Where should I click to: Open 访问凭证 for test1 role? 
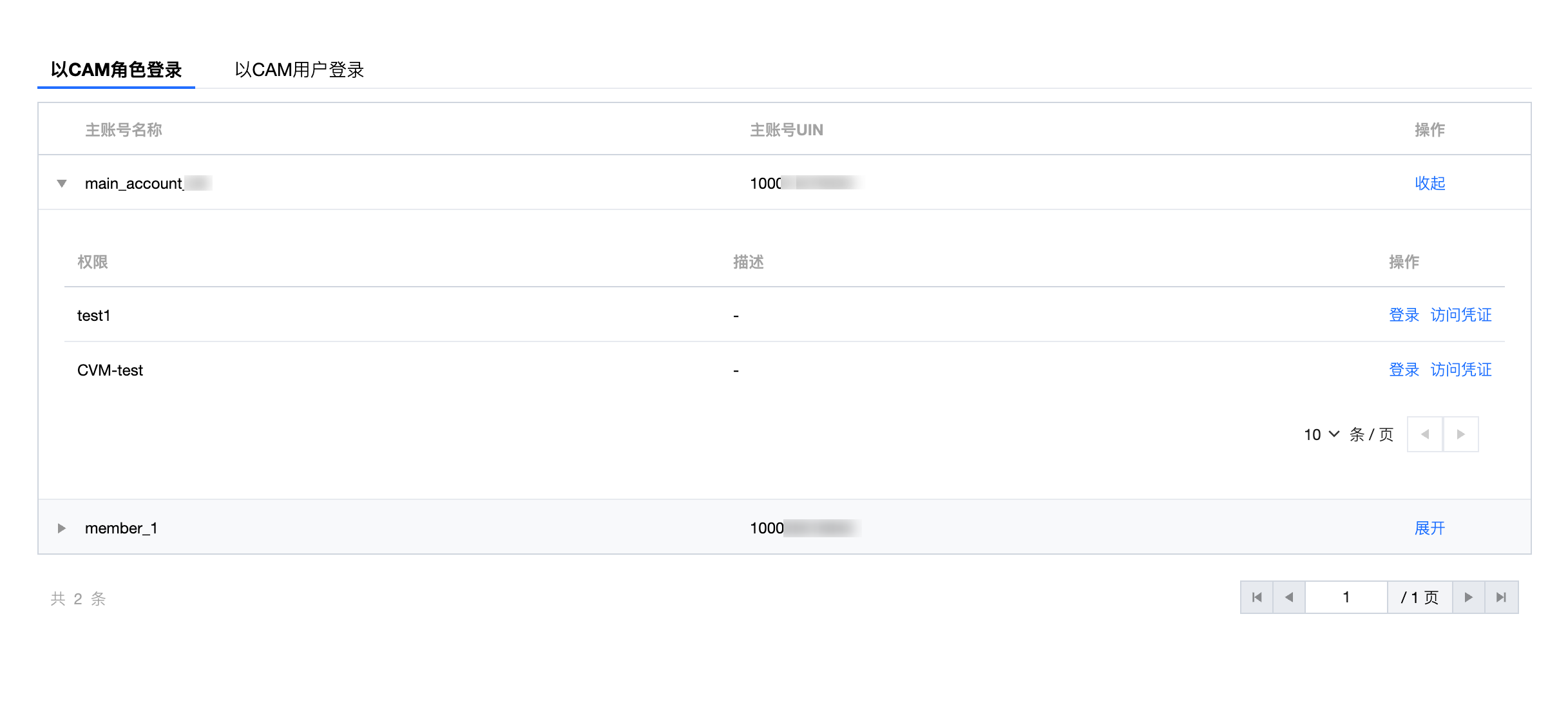1460,315
